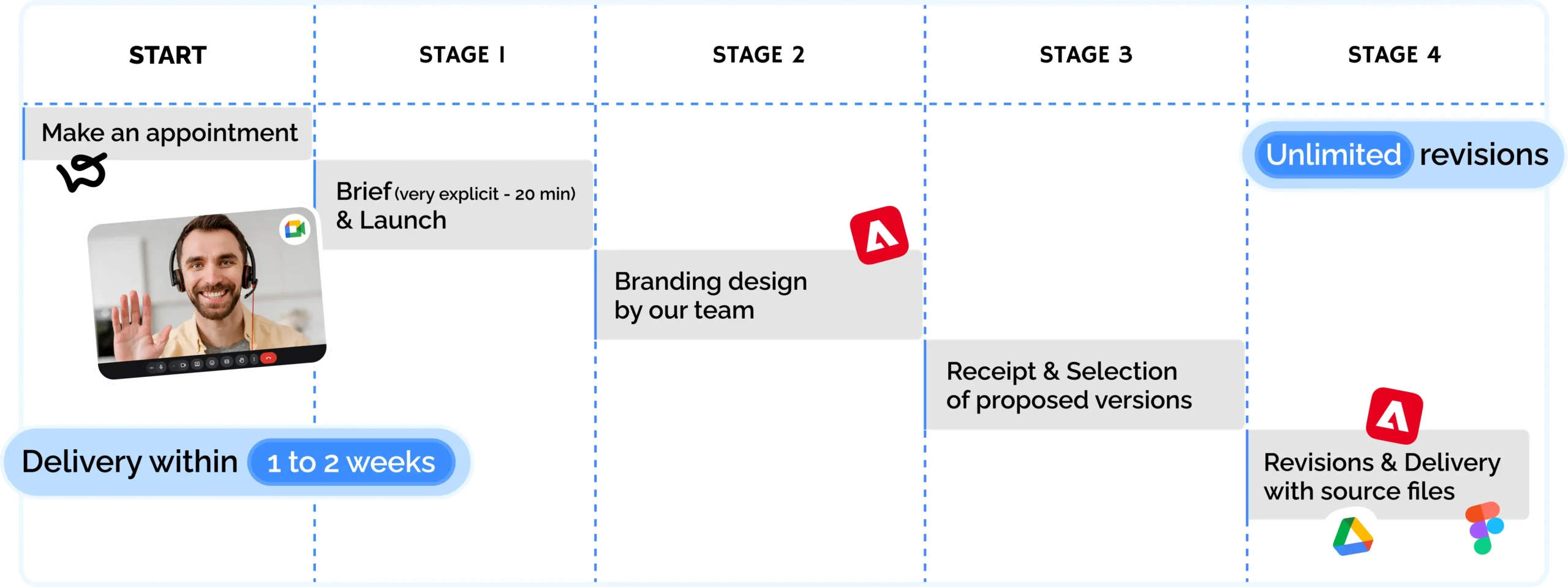The width and height of the screenshot is (1568, 587).
Task: Toggle the camera in the call bar
Action: [183, 365]
